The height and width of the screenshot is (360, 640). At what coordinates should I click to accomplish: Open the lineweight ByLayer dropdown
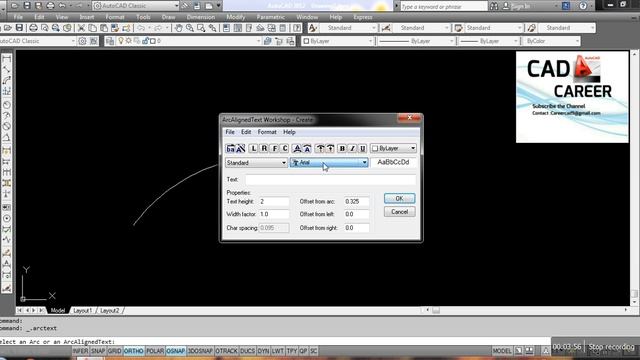point(488,41)
